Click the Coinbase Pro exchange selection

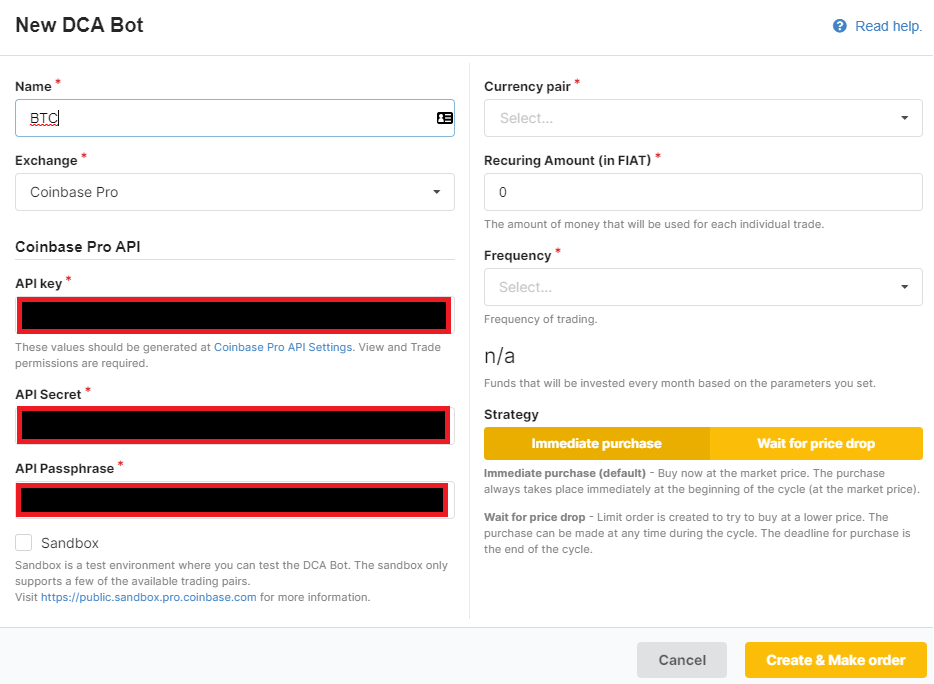click(235, 192)
